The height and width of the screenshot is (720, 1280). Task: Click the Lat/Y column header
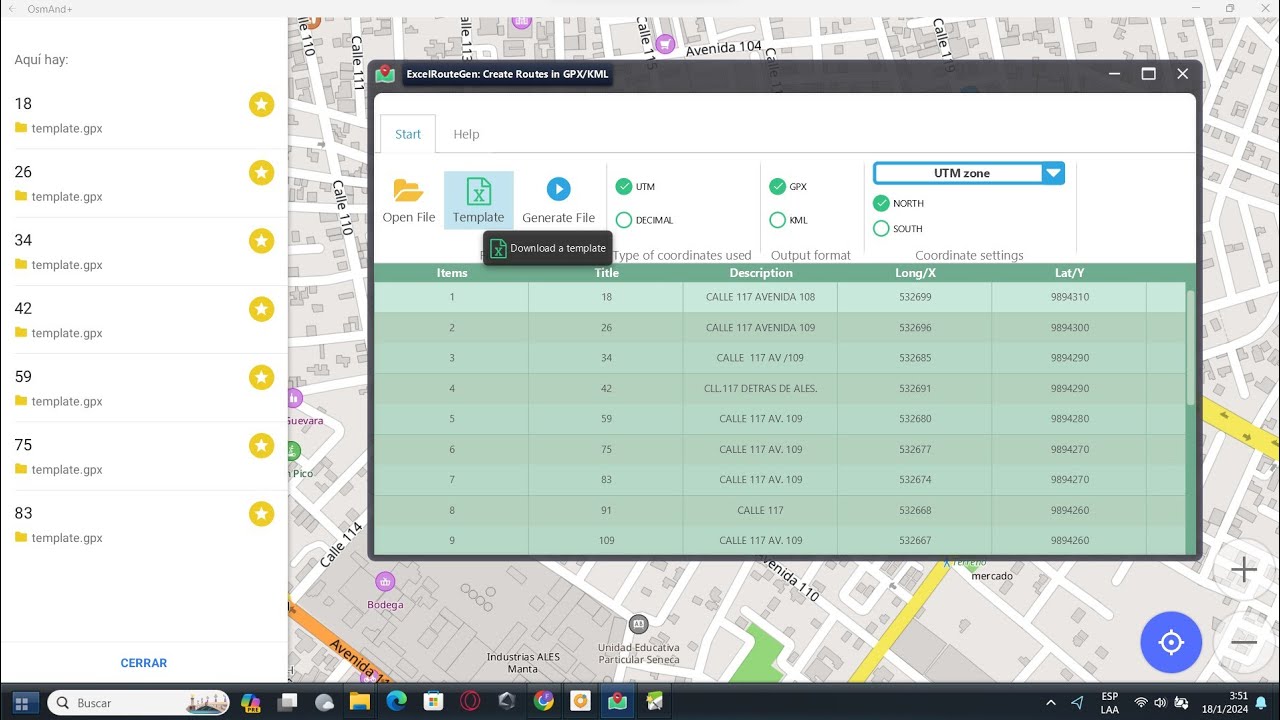(x=1069, y=273)
